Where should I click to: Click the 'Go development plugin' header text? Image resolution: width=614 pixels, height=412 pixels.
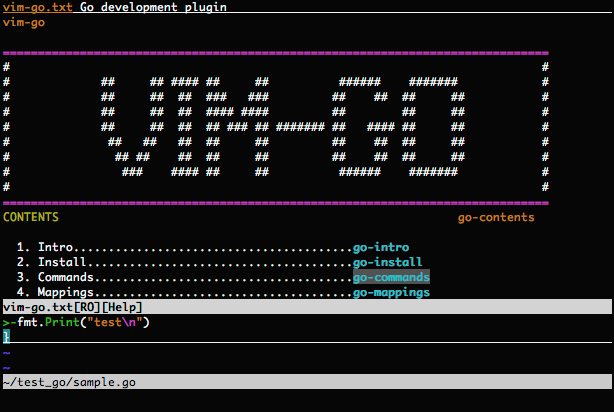coord(153,7)
